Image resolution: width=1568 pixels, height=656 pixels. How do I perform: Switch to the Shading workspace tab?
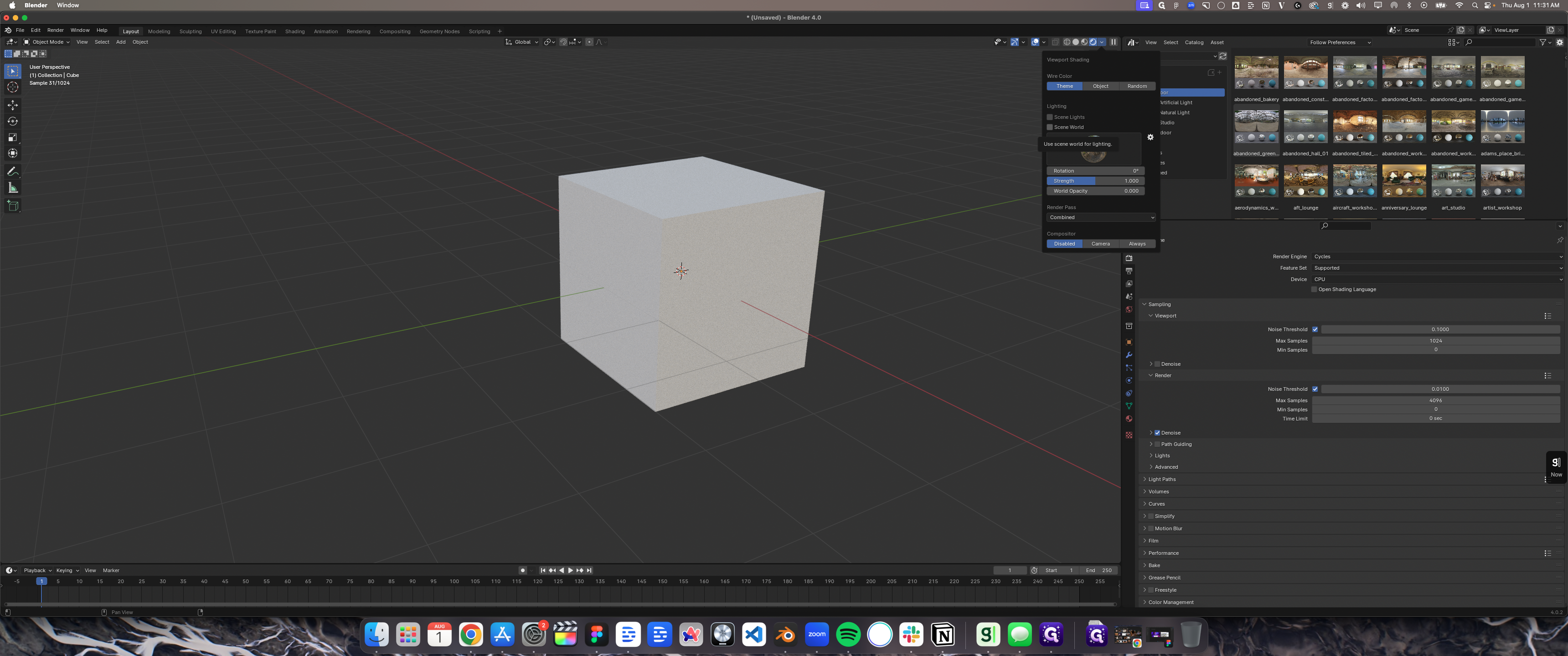(294, 31)
